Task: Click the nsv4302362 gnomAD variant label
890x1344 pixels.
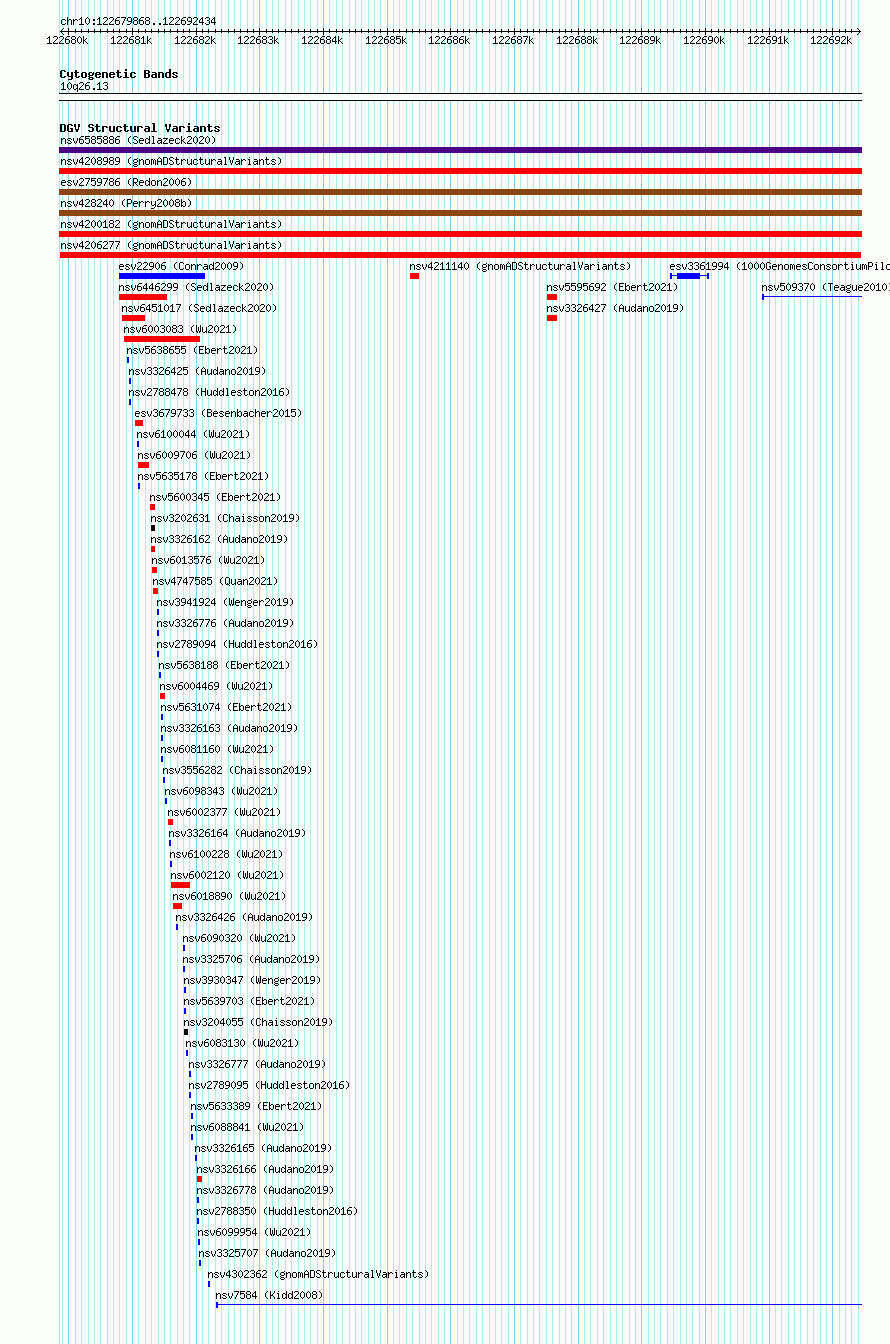Action: point(318,1274)
